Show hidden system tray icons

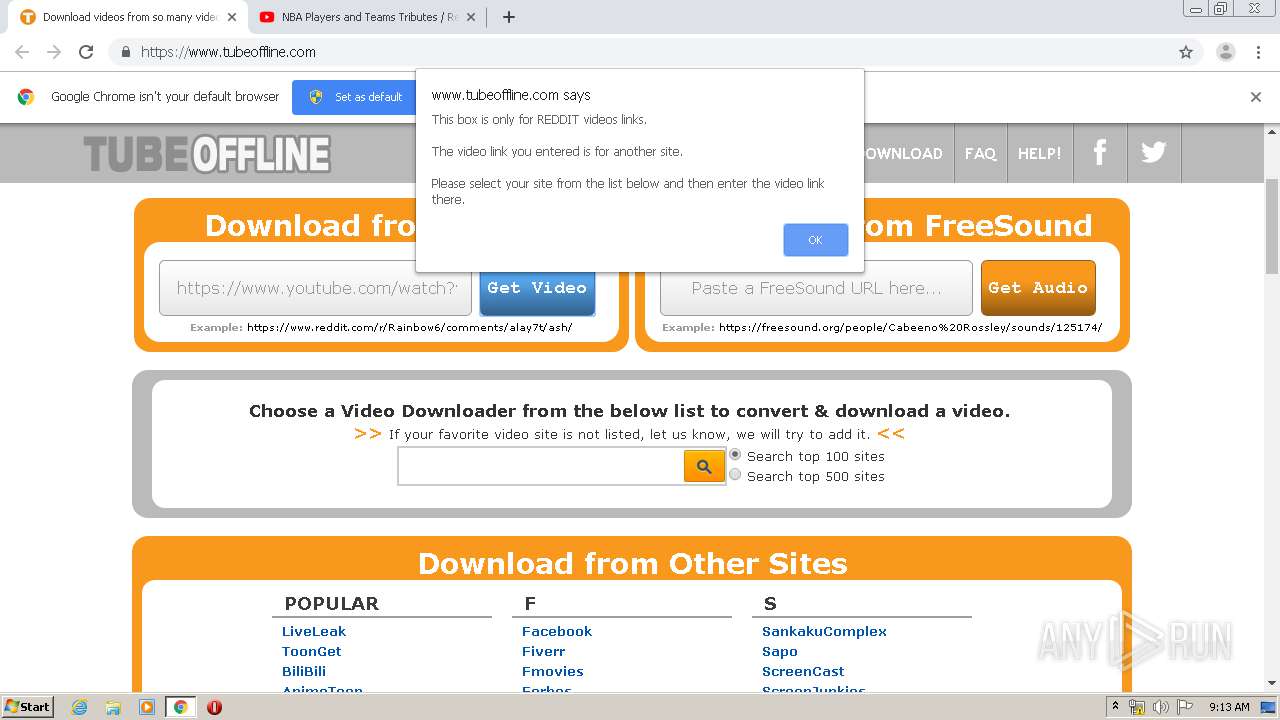click(1115, 707)
